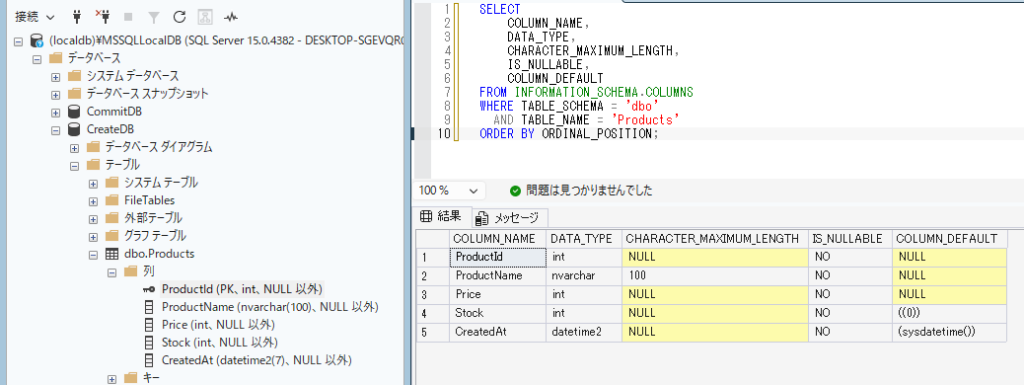Click the green check no-issues status icon

515,191
